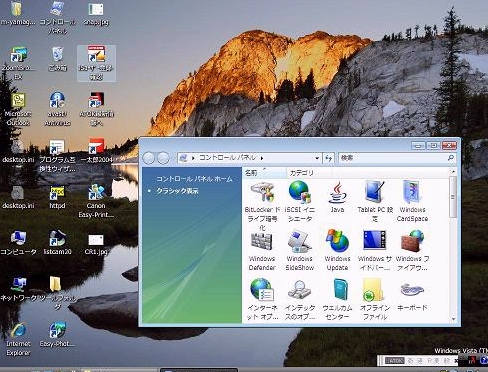
Task: Open the address bar history dropdown
Action: (x=317, y=158)
